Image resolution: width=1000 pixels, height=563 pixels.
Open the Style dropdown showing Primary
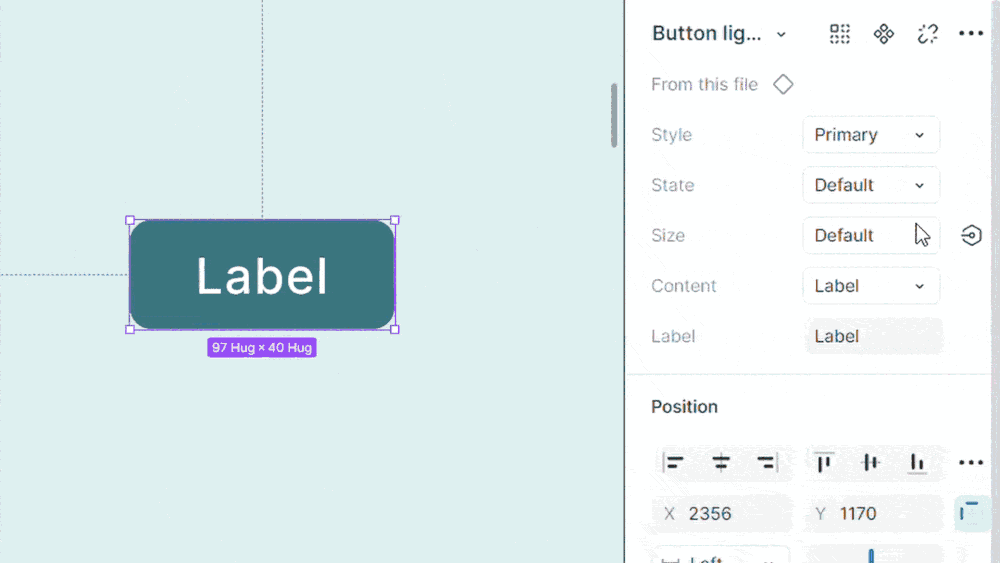click(x=871, y=135)
